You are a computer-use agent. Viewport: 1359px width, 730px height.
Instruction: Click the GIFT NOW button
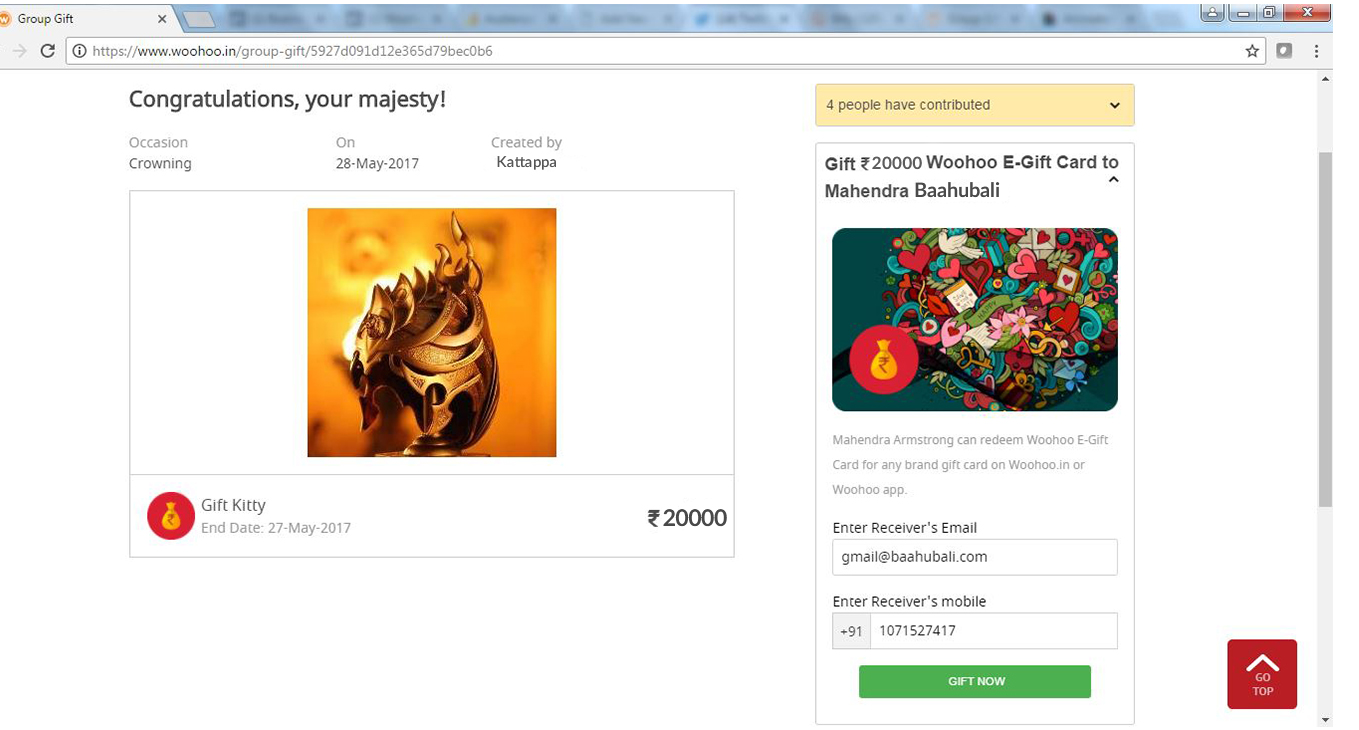[975, 681]
